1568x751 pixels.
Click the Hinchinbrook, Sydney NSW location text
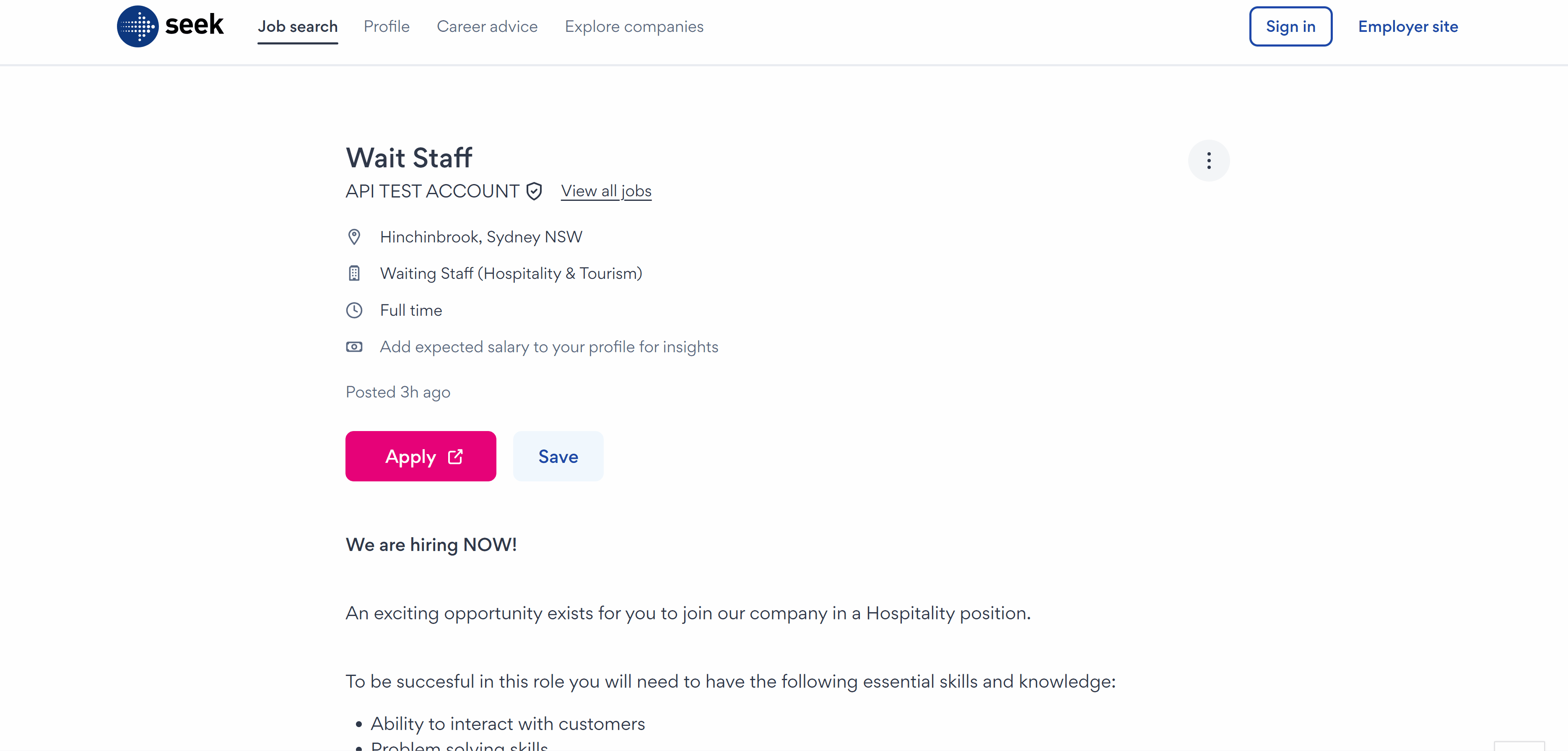(481, 237)
